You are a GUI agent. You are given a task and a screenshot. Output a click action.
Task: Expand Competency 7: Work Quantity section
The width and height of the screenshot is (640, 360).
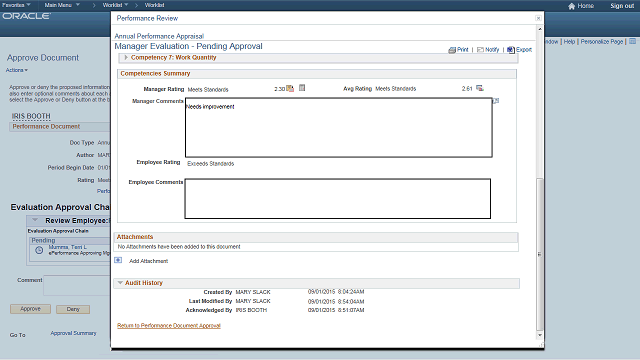click(x=126, y=58)
